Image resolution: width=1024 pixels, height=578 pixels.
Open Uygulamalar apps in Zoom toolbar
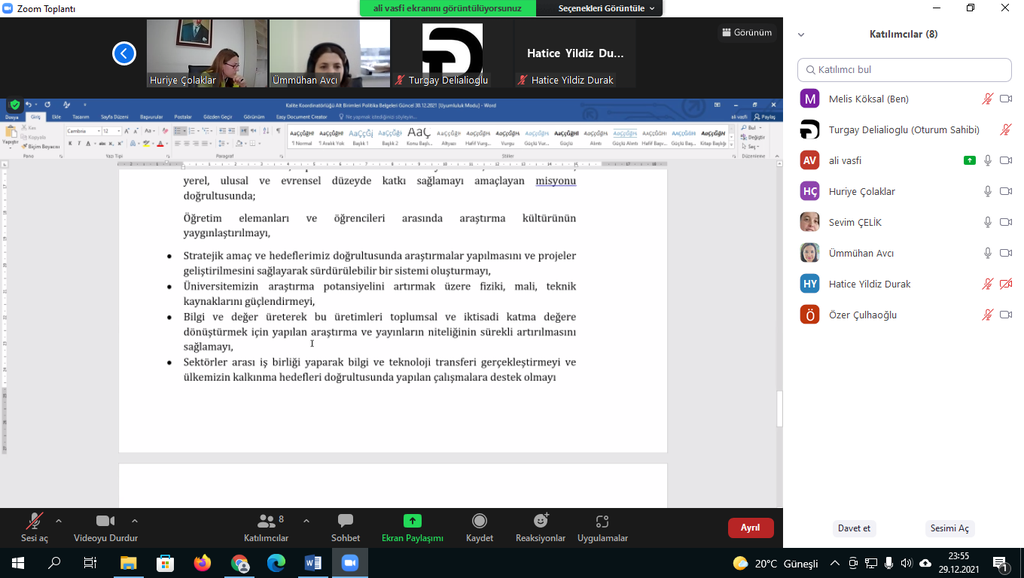[602, 527]
